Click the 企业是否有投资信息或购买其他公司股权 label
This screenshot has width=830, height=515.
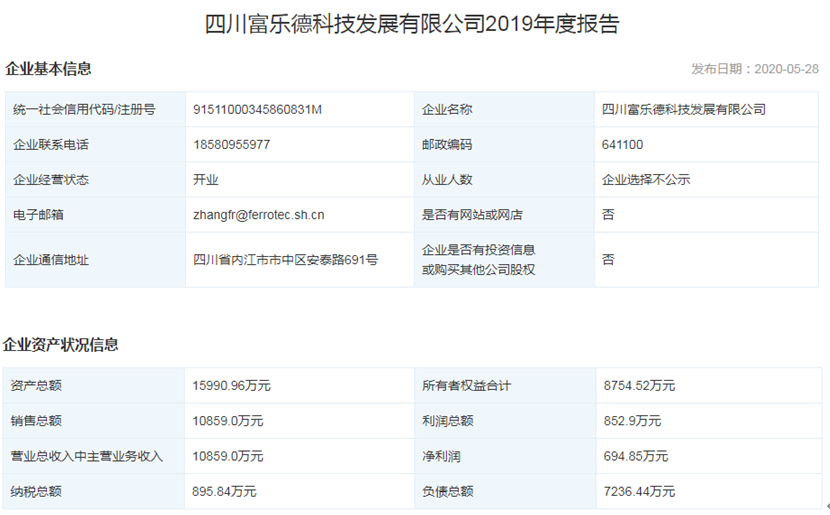coord(479,259)
